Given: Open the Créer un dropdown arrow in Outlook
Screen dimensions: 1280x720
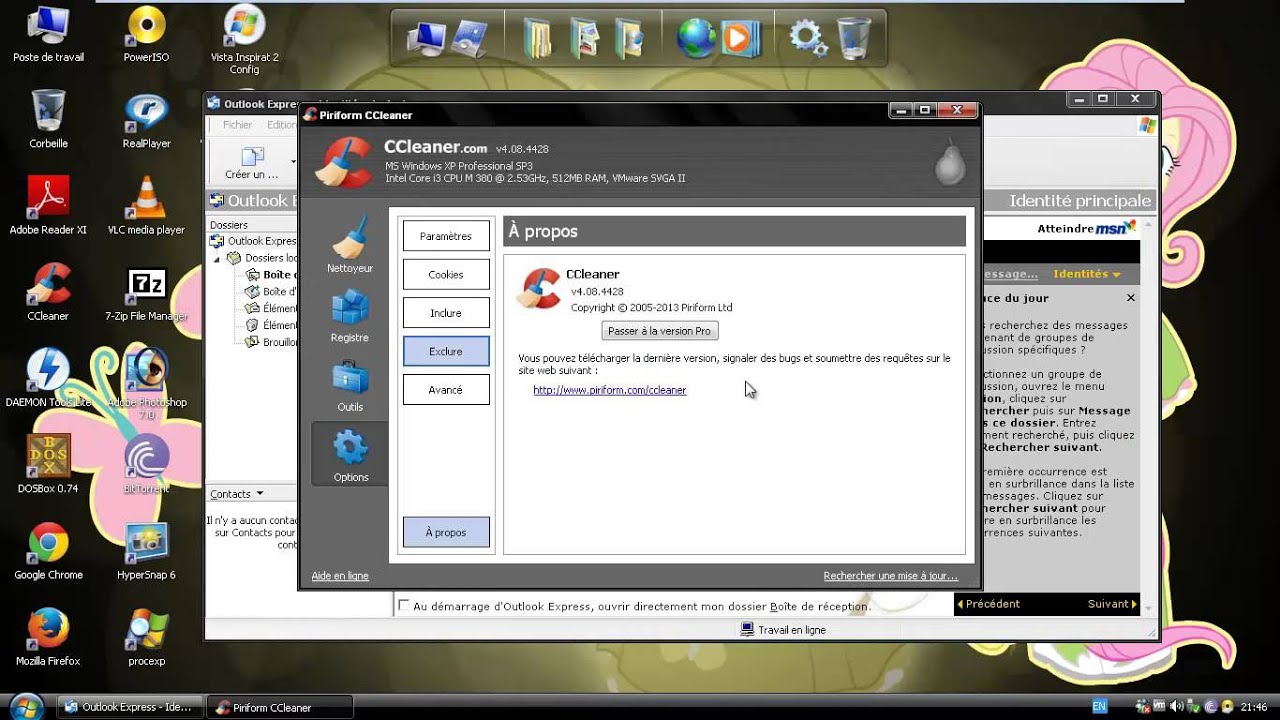Looking at the screenshot, I should coord(293,160).
